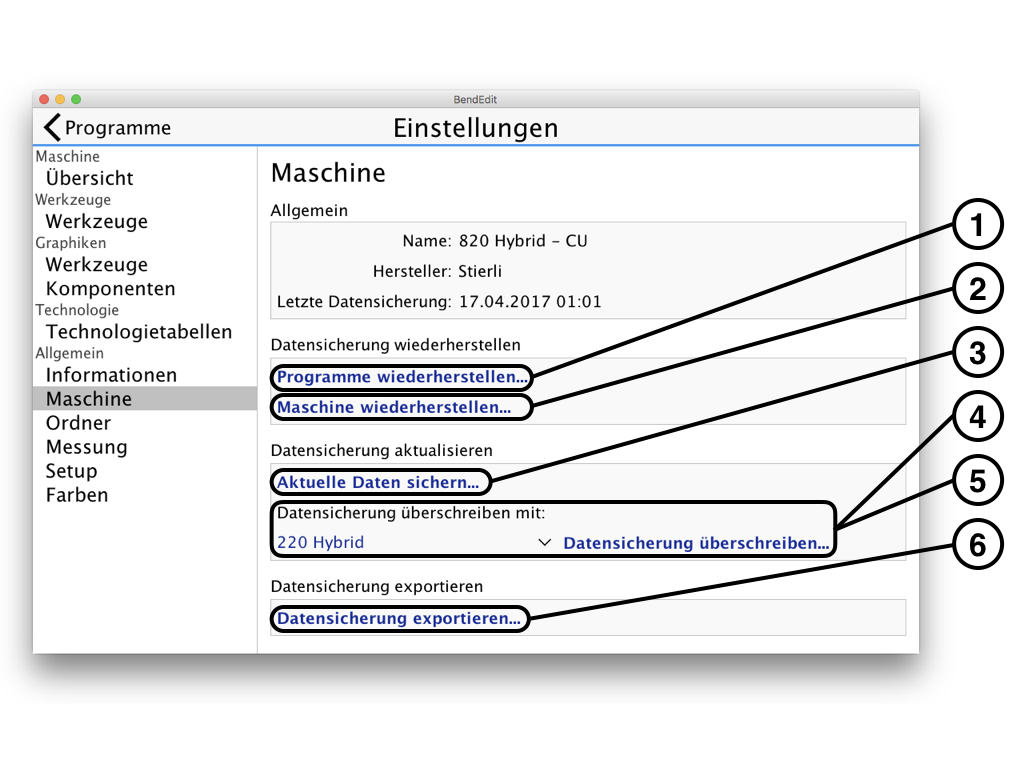Open Technologietabellen in the sidebar

pos(138,332)
